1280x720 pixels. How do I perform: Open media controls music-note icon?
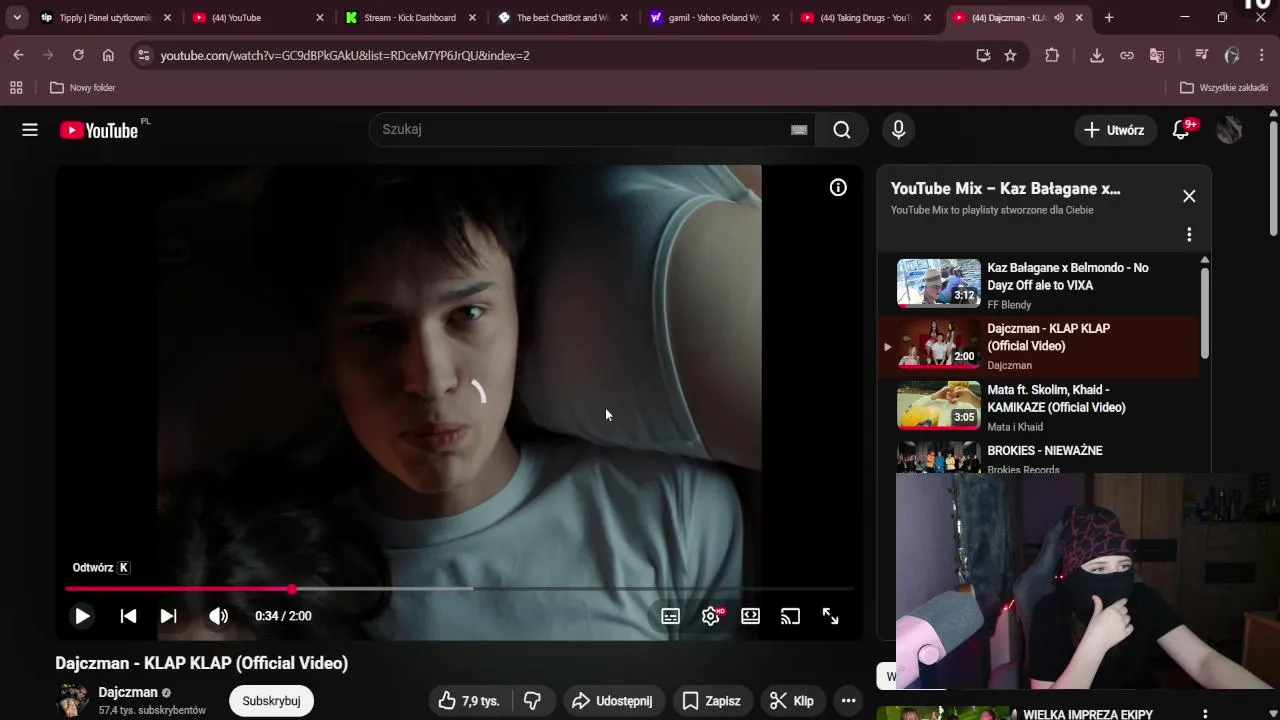point(1202,55)
